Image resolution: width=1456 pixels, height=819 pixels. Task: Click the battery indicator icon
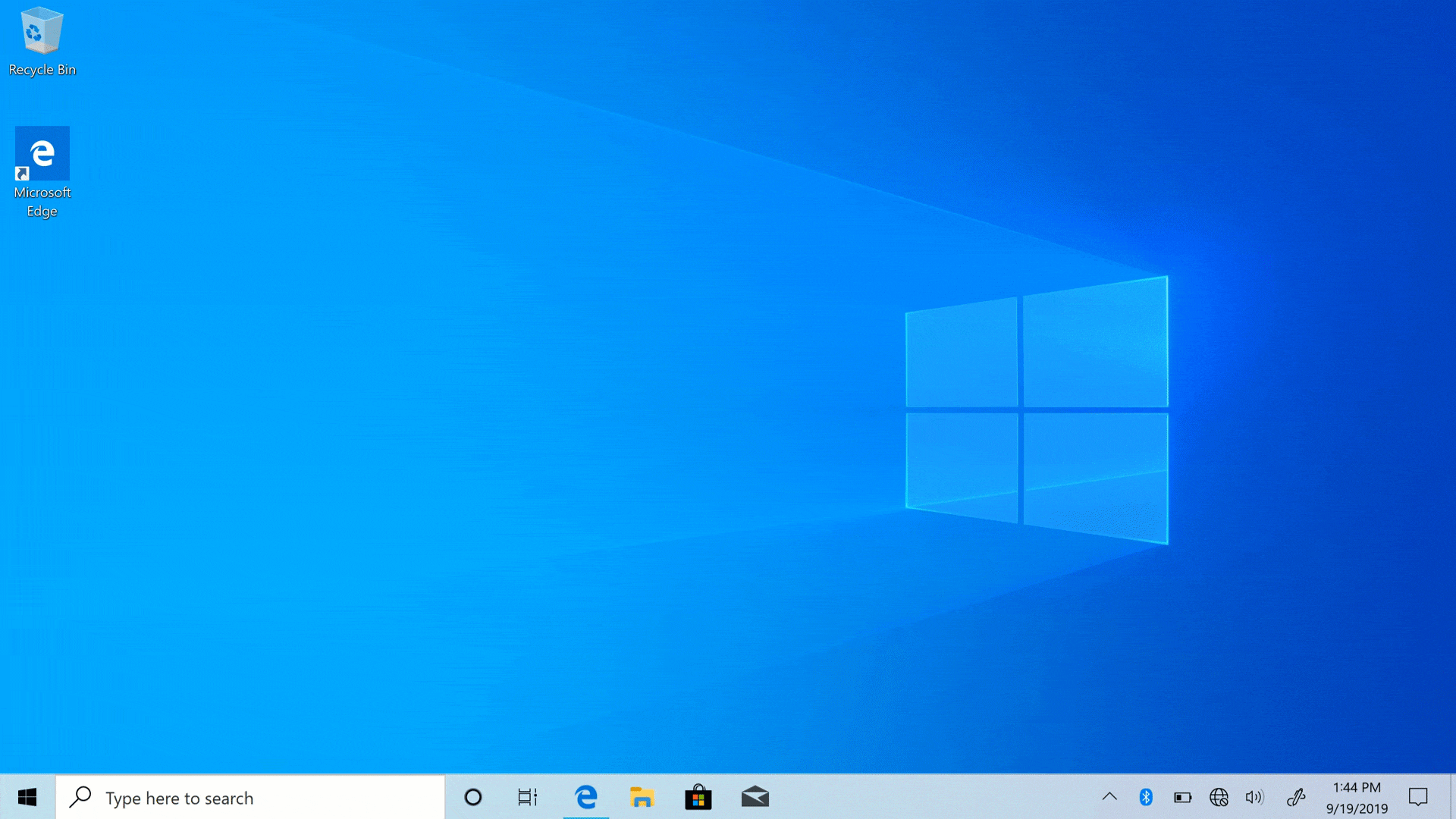click(x=1182, y=797)
